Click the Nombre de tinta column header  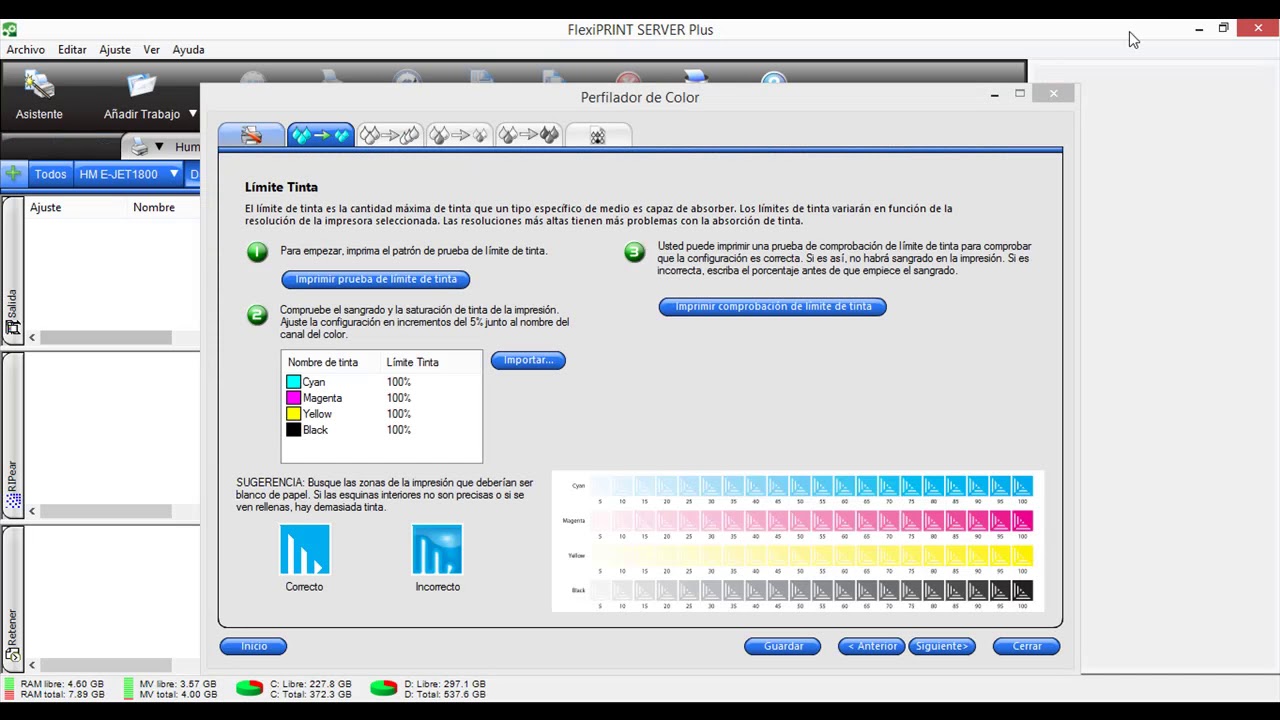[x=323, y=362]
